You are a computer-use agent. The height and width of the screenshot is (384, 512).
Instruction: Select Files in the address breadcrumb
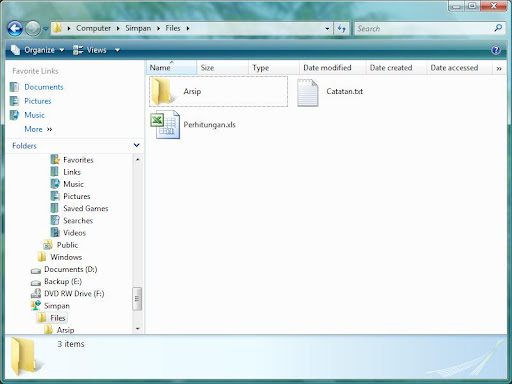[173, 28]
